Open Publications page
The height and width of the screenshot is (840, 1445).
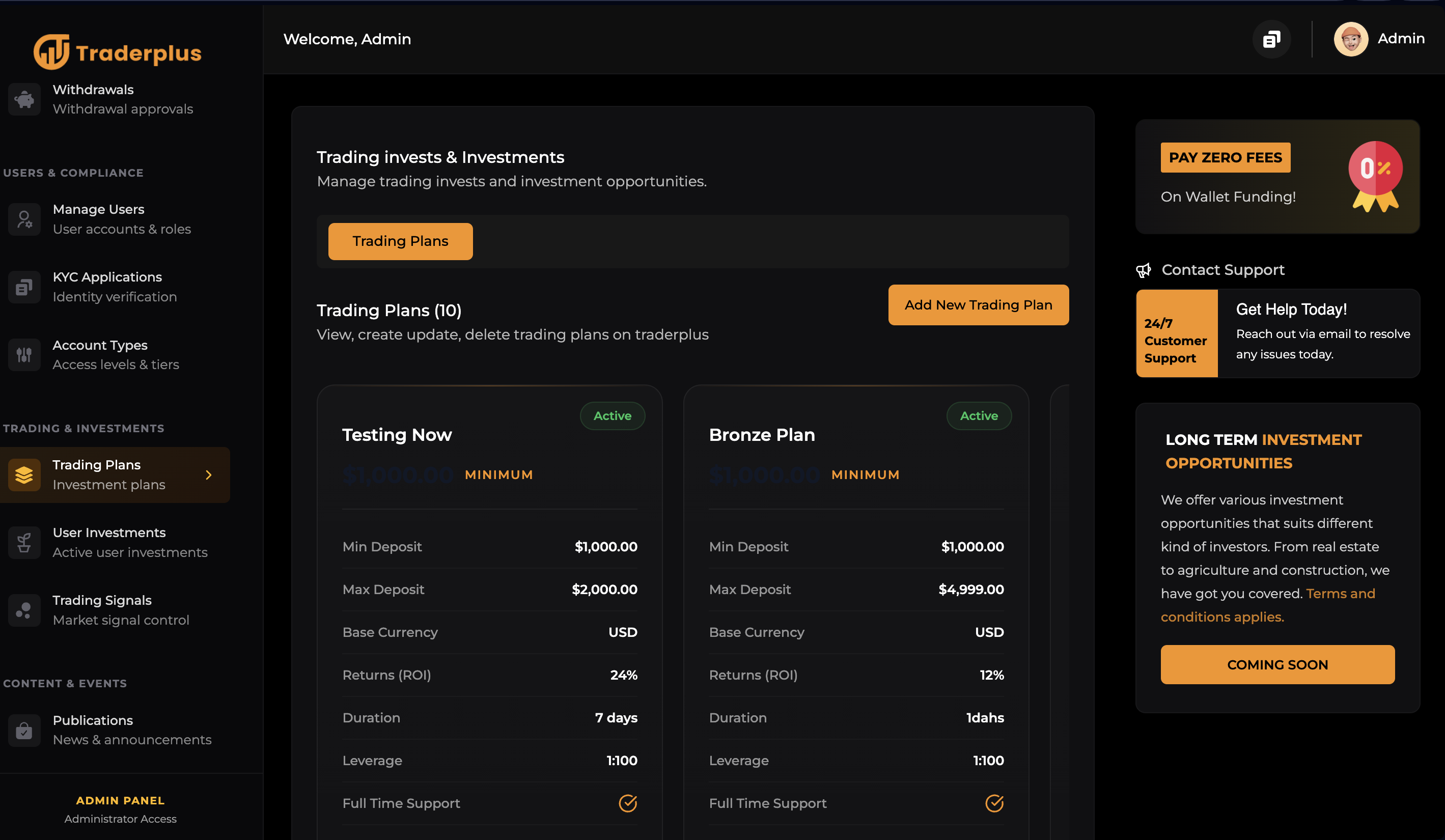point(115,730)
